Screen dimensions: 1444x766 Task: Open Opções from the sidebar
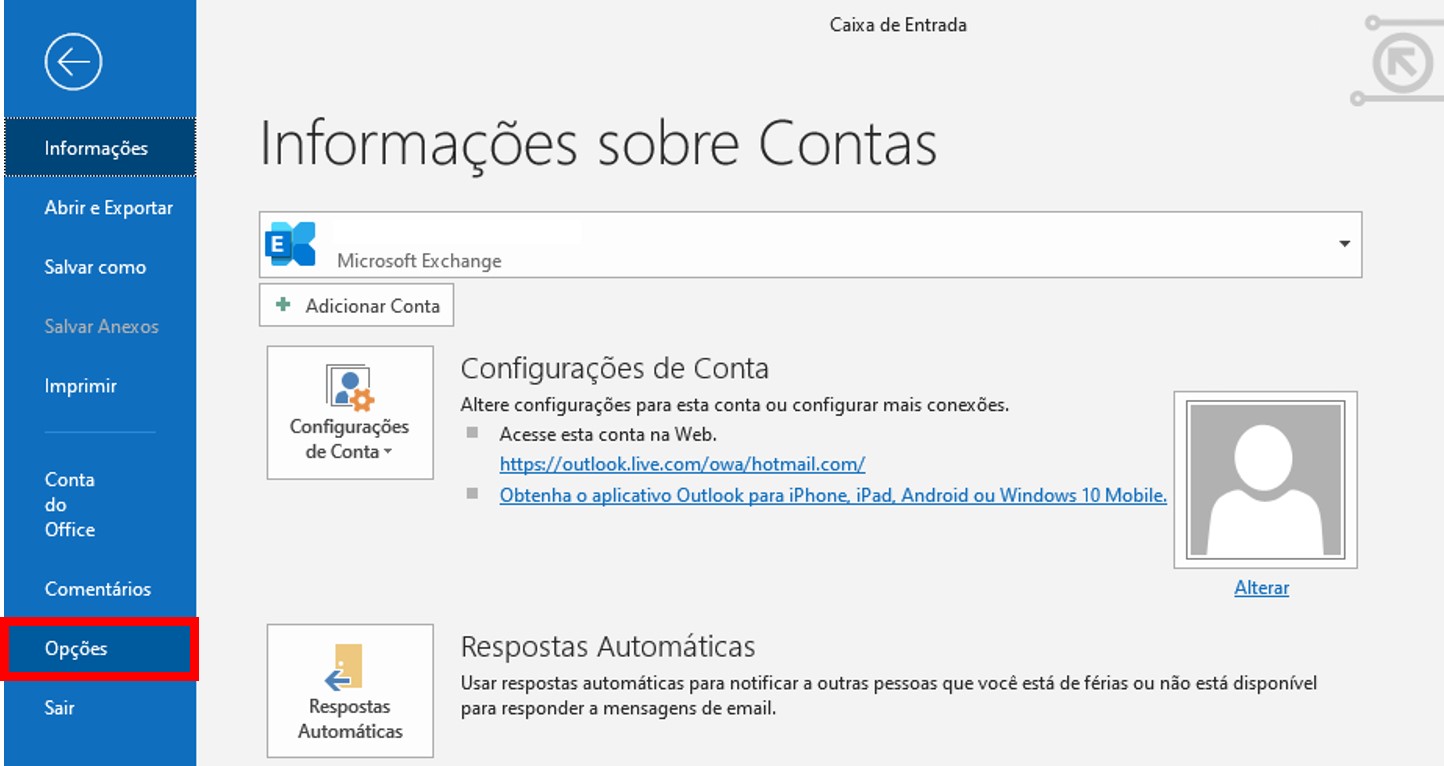pyautogui.click(x=78, y=648)
